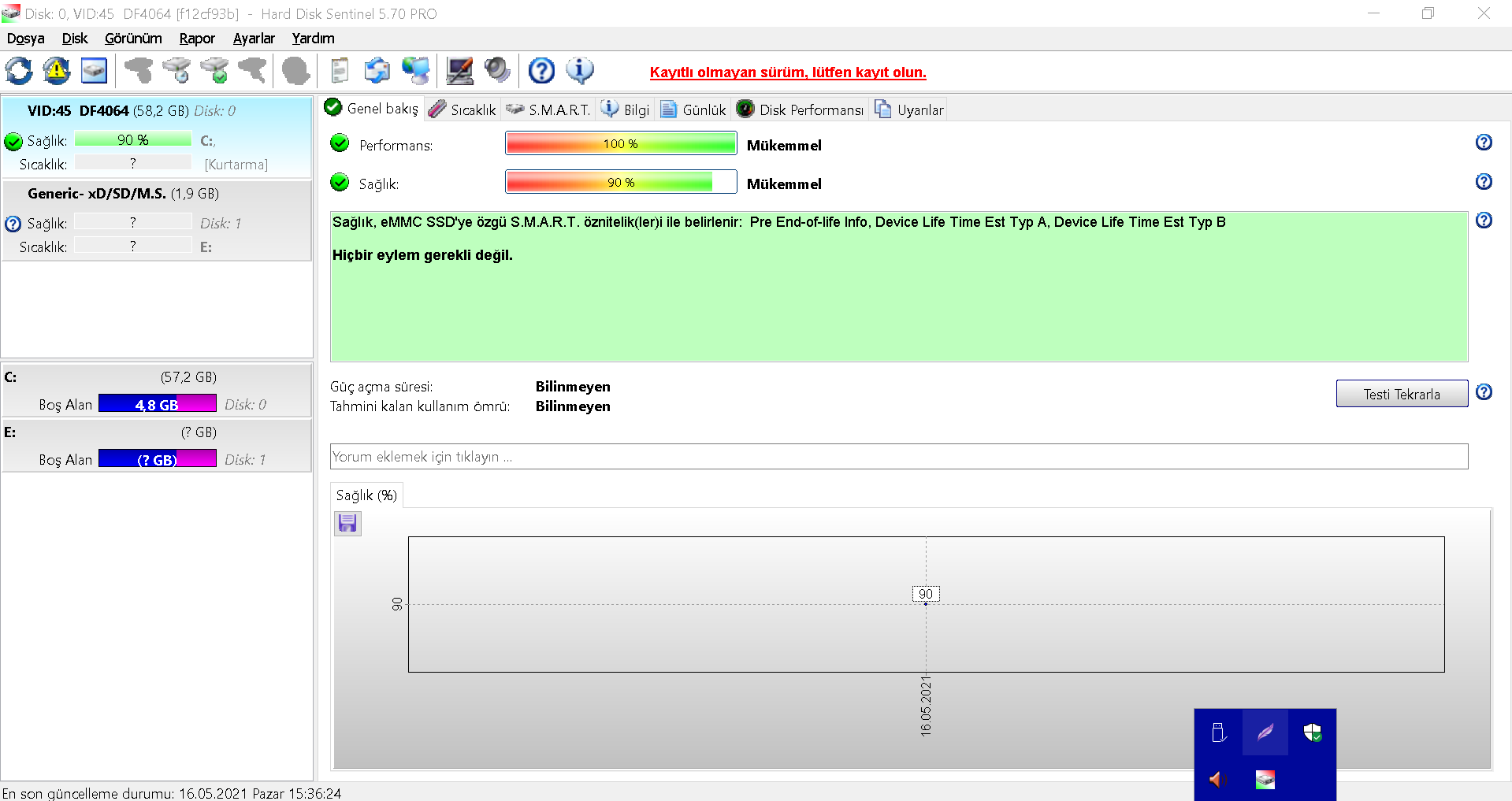The width and height of the screenshot is (1512, 801).
Task: Click the E: (? GB) partition heading
Action: [x=110, y=432]
